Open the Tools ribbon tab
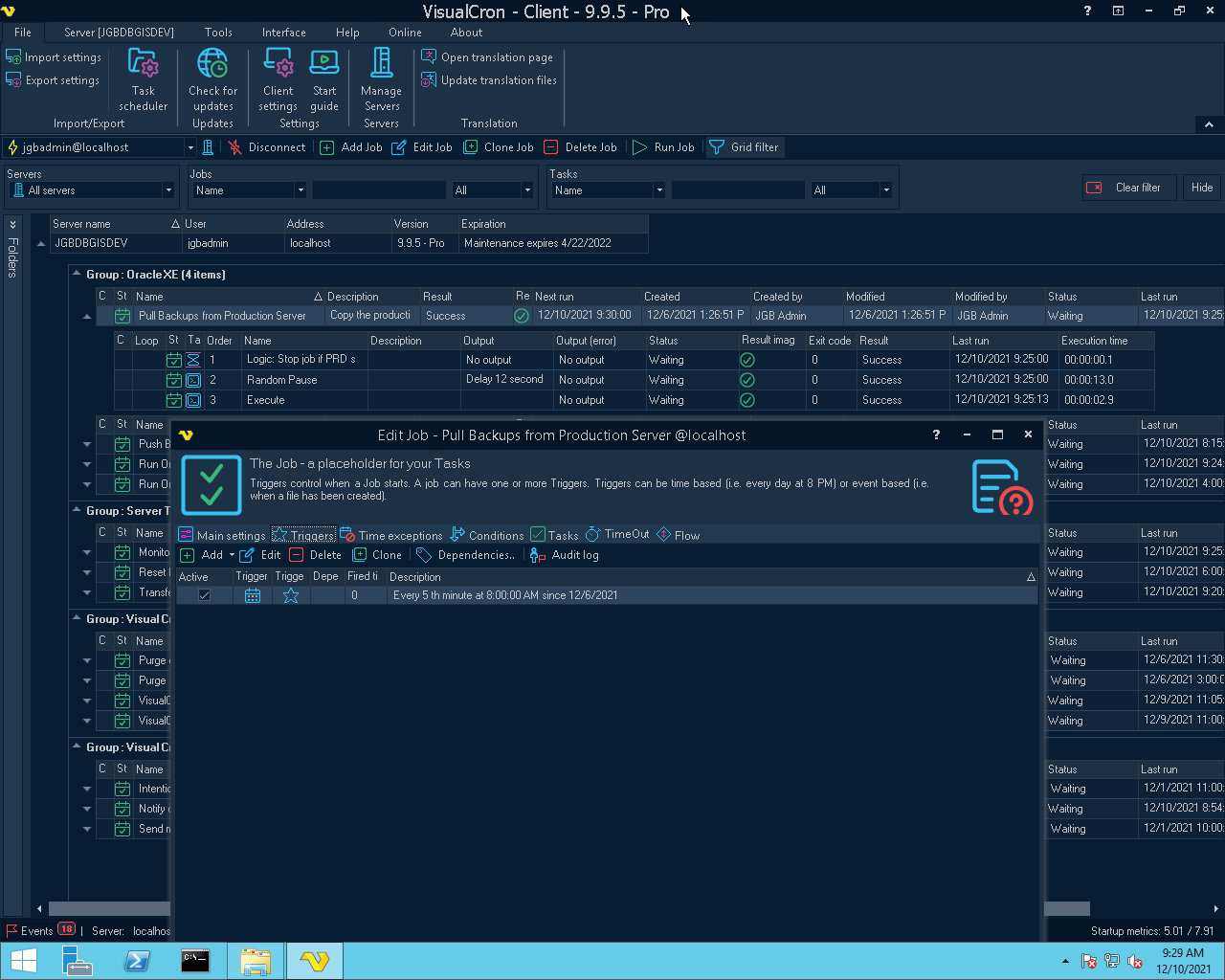The image size is (1225, 980). (x=218, y=33)
